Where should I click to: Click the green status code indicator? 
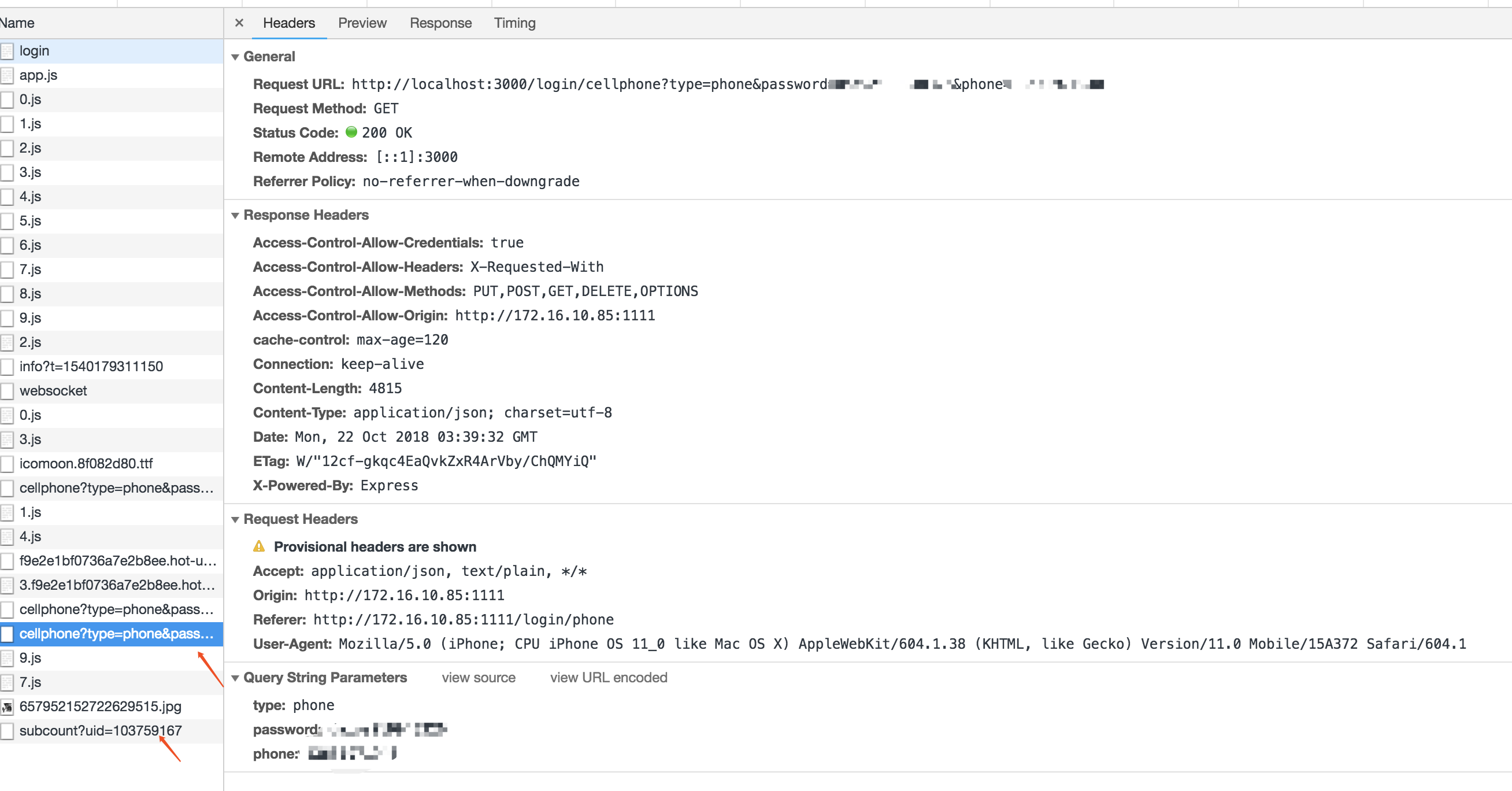[351, 132]
